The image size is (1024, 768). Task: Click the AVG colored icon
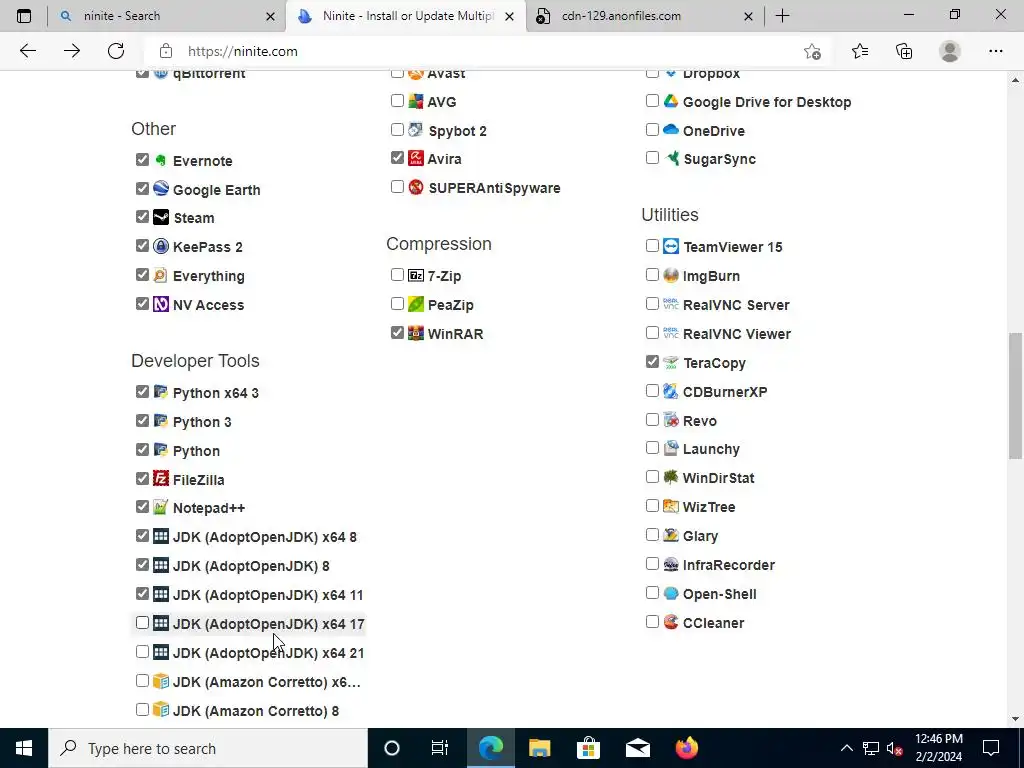[x=415, y=101]
